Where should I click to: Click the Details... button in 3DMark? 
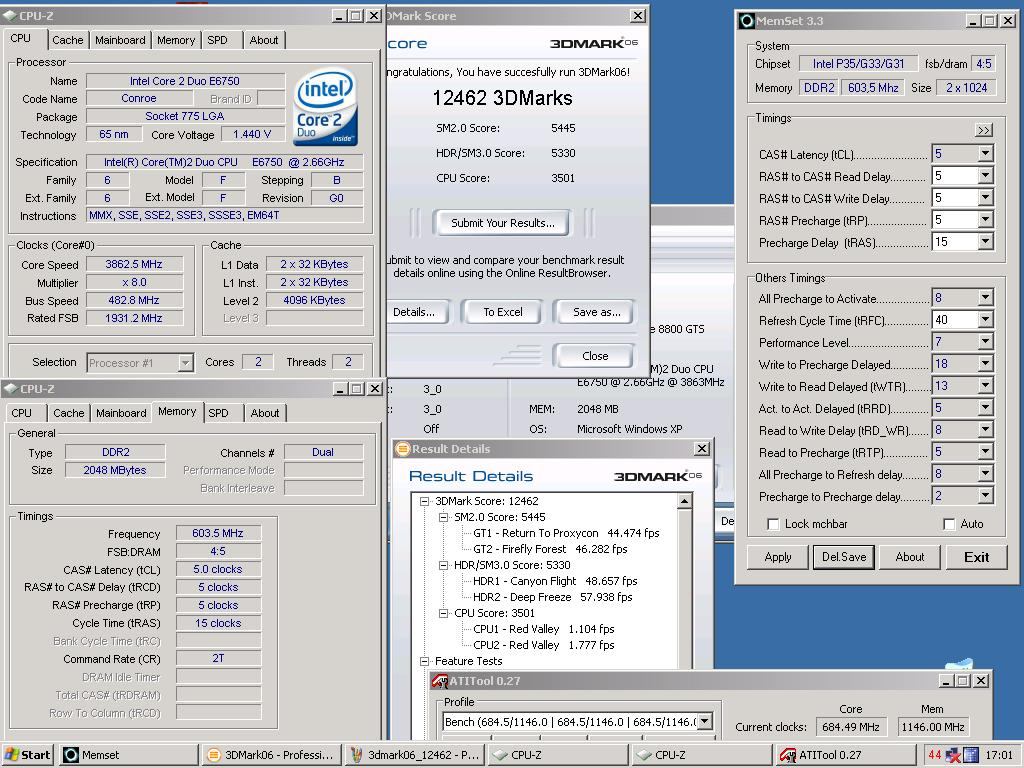[415, 312]
